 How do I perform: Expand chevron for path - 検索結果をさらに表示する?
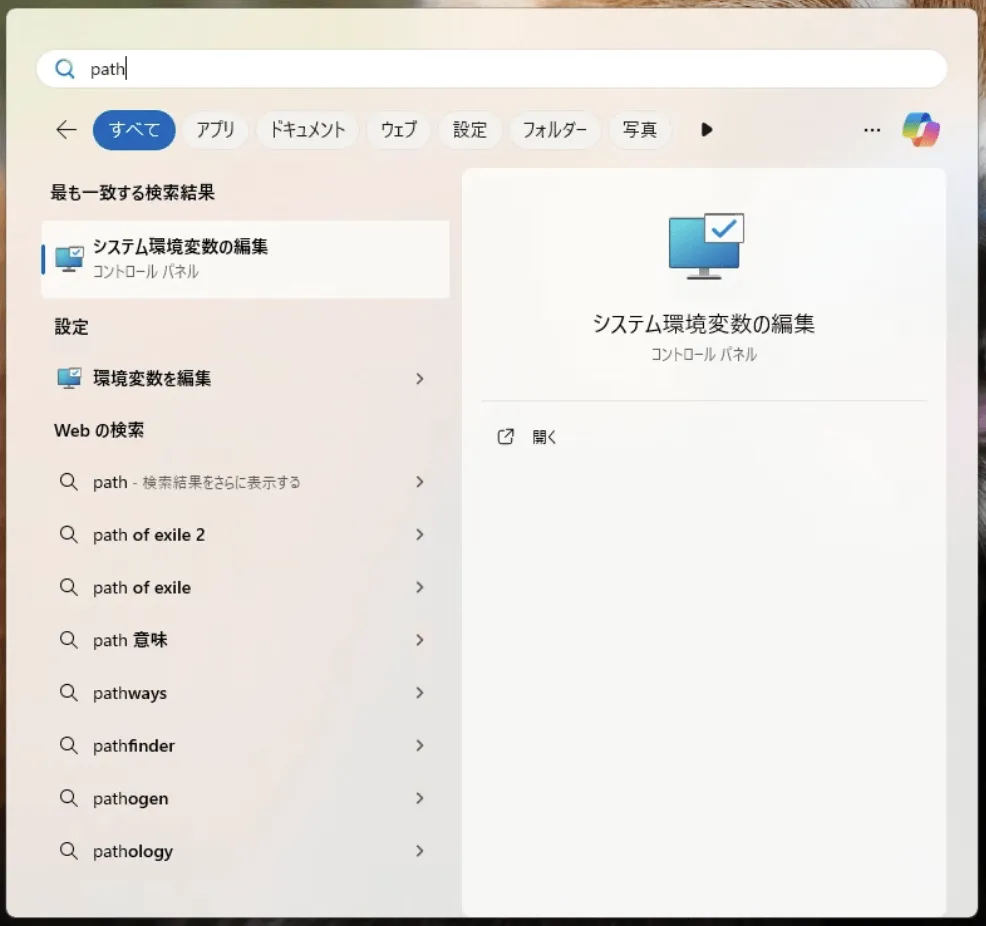click(419, 482)
